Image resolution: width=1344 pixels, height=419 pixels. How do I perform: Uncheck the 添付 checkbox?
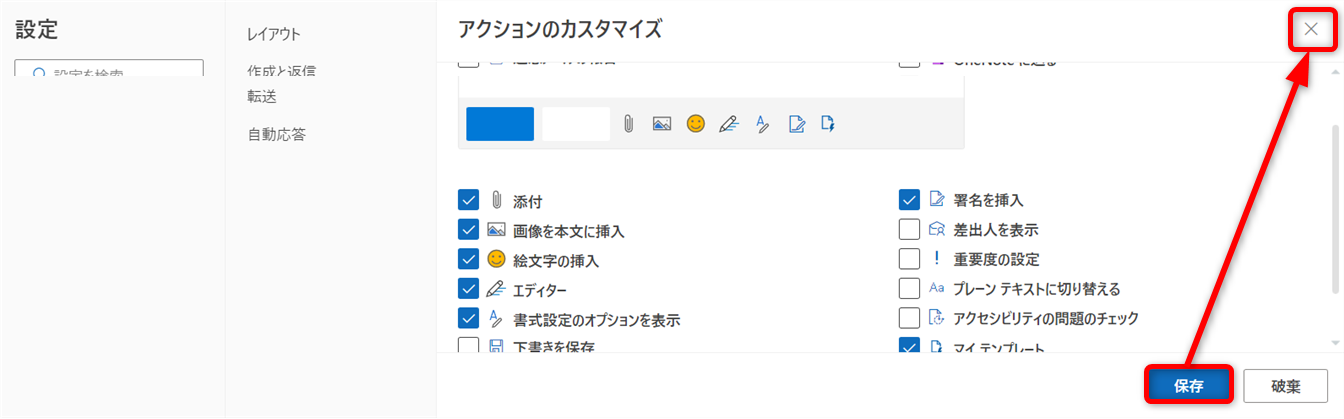pyautogui.click(x=469, y=200)
